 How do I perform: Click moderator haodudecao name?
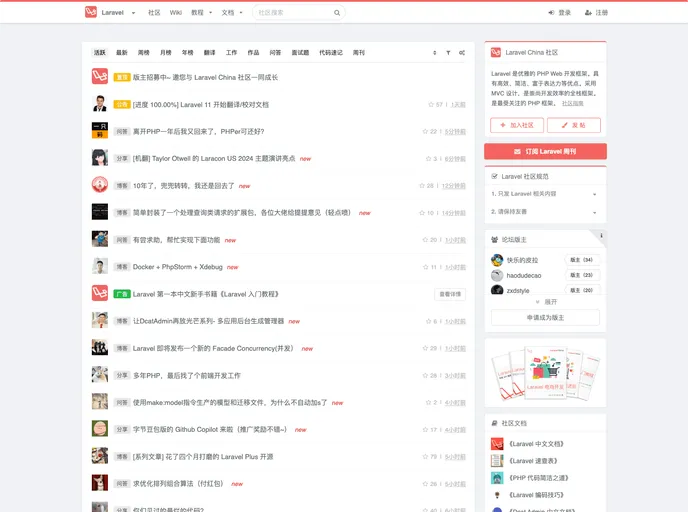(524, 276)
